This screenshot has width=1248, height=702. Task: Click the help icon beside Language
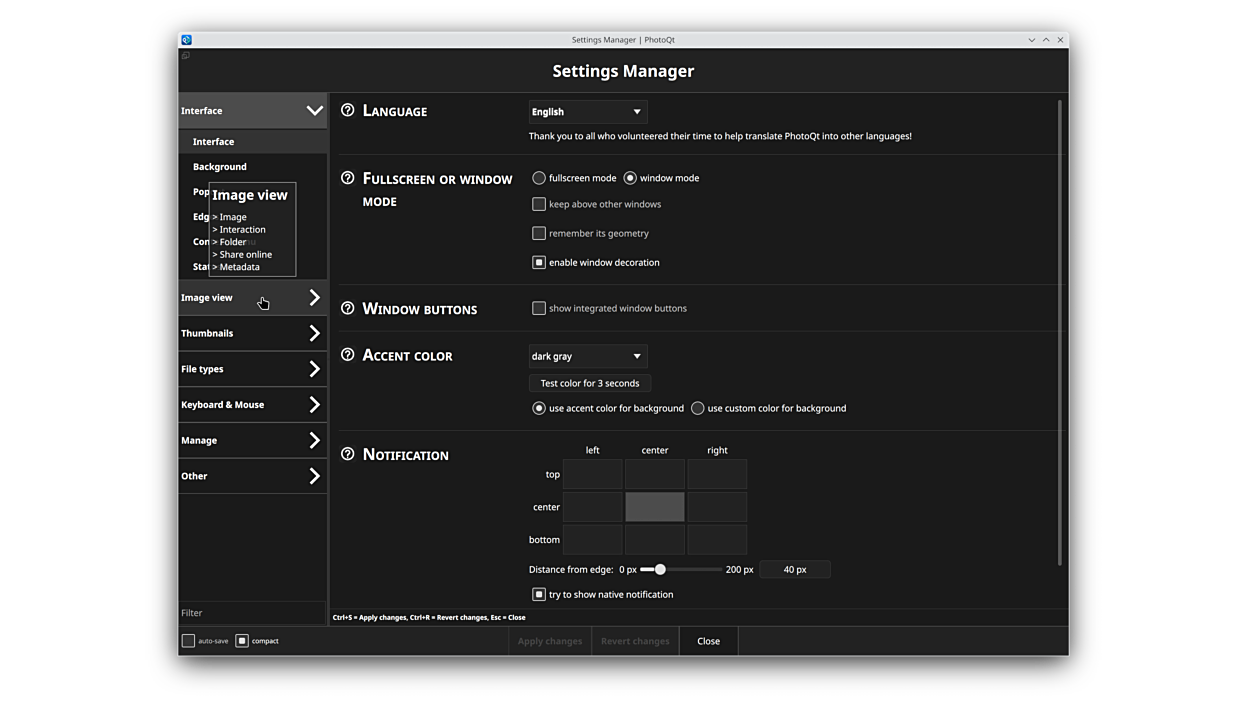348,110
